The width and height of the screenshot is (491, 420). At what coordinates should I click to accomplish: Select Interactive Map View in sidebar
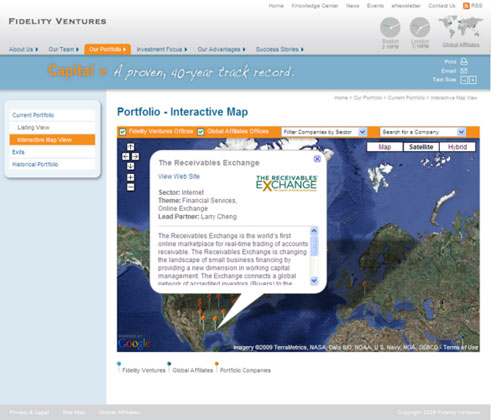click(52, 140)
